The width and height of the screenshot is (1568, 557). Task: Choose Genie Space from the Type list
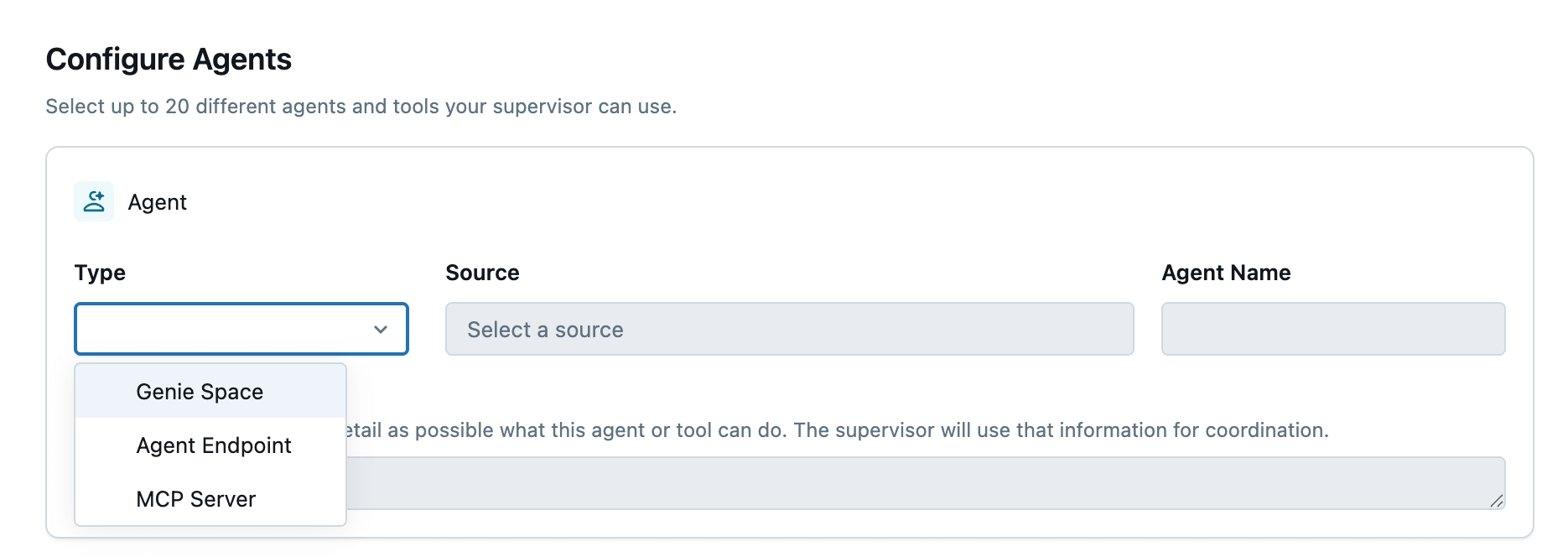click(200, 392)
